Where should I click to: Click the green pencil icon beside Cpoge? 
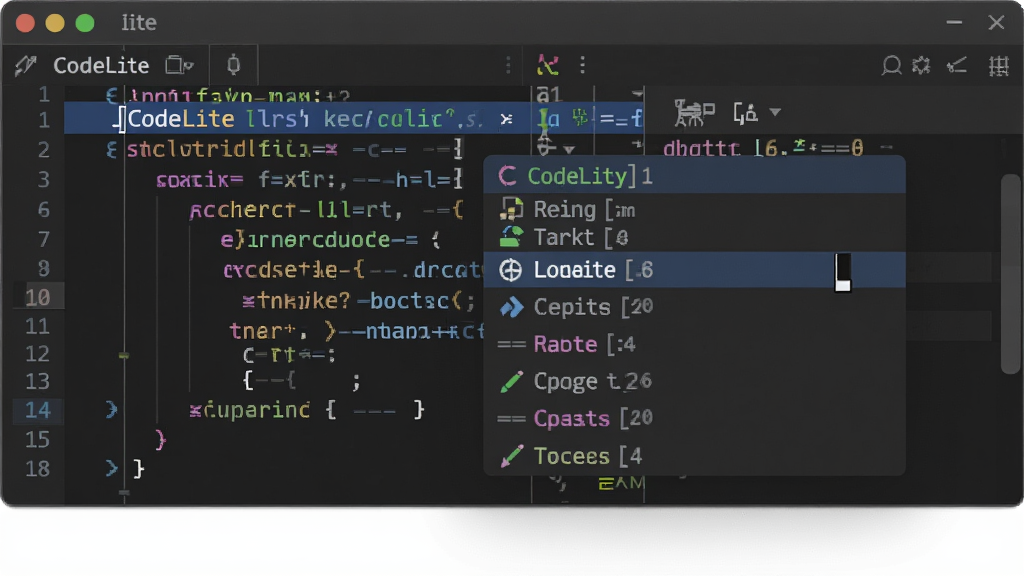point(511,381)
